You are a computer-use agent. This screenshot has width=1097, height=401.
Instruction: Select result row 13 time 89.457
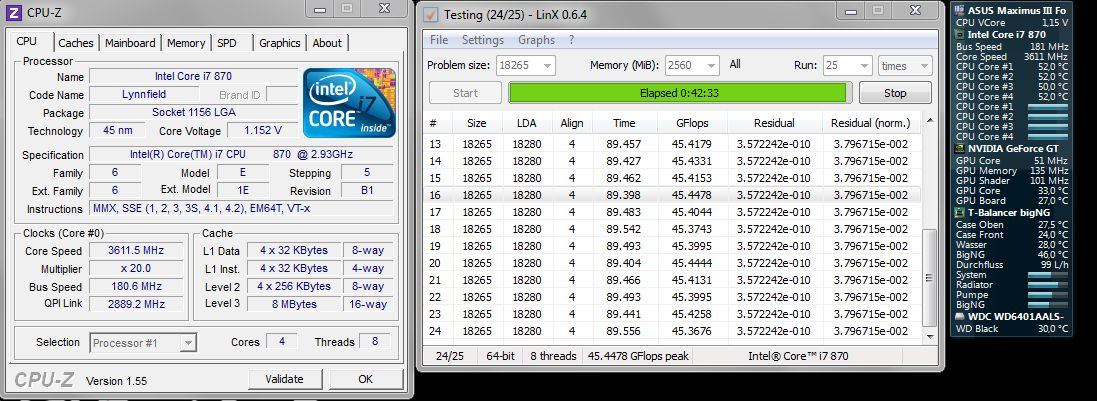pyautogui.click(x=672, y=144)
